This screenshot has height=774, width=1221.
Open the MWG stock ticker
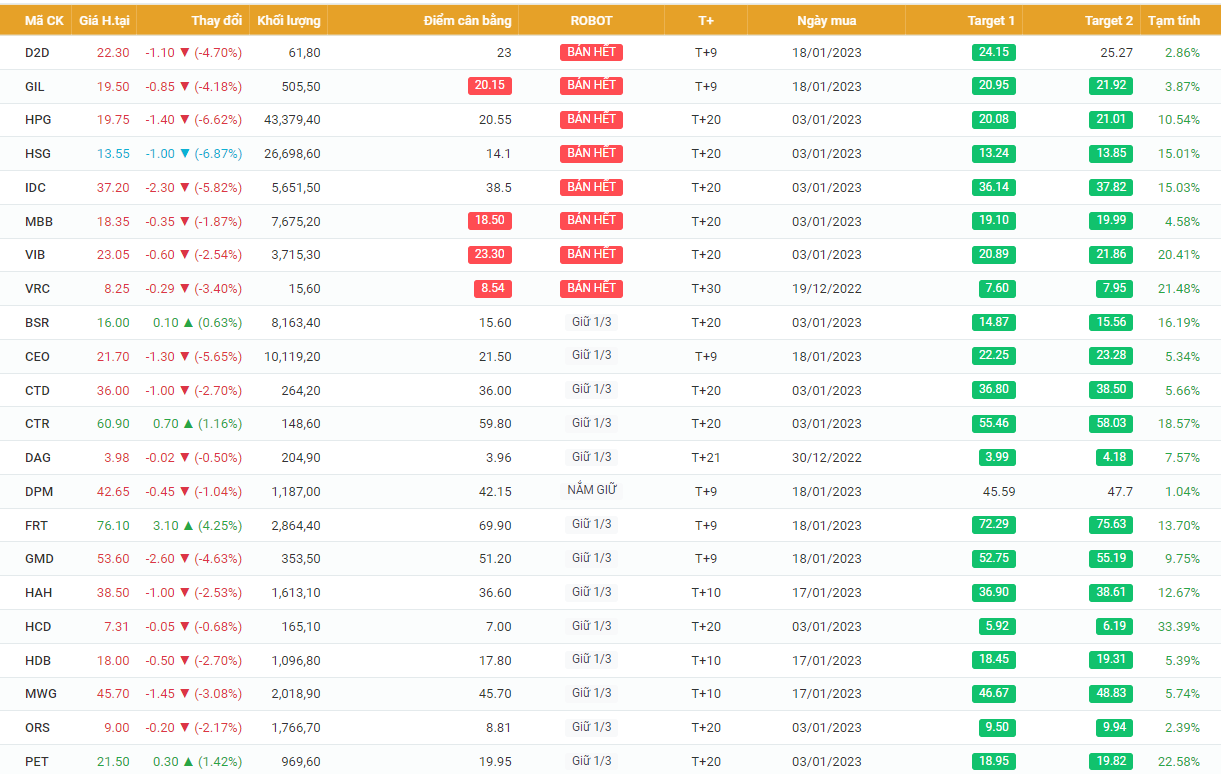40,694
